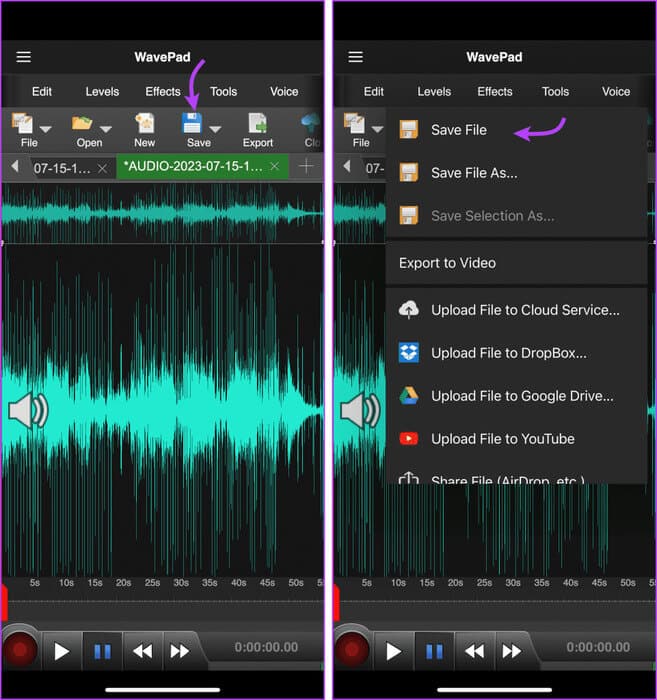
Task: Select Effects tab in left screen
Action: [163, 92]
